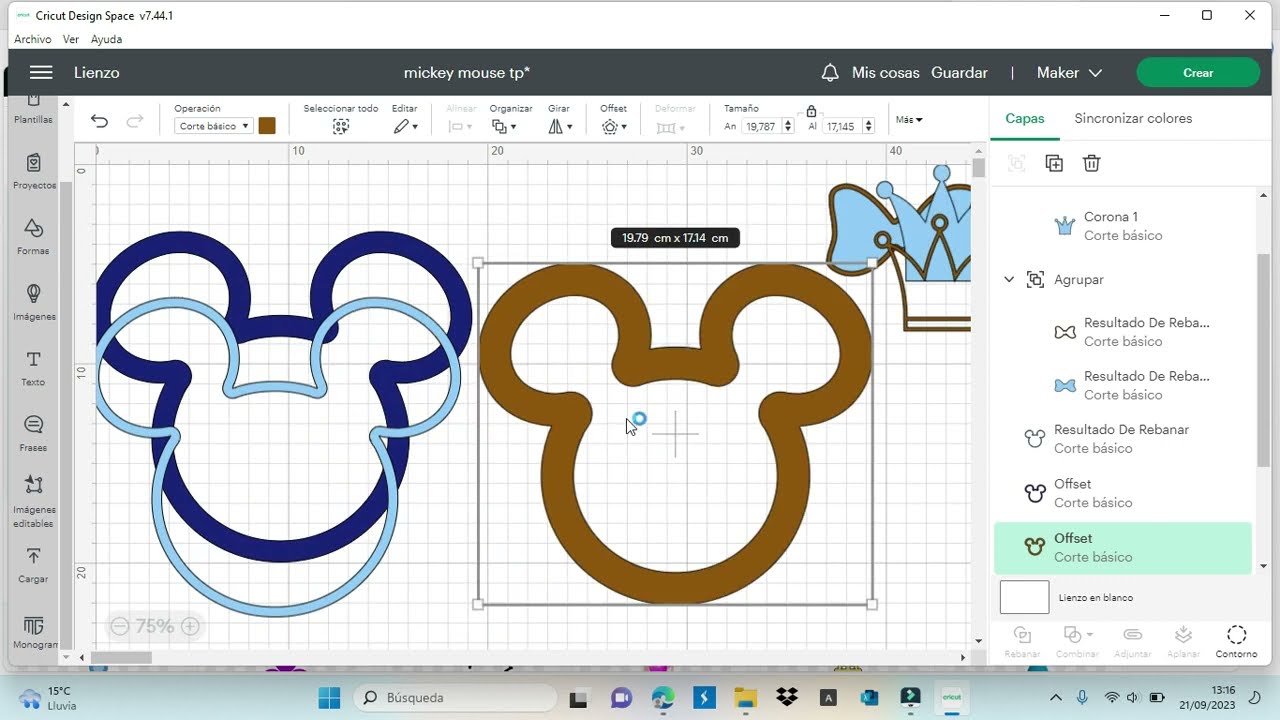1280x720 pixels.
Task: Click the duplicate layer icon
Action: (1054, 163)
